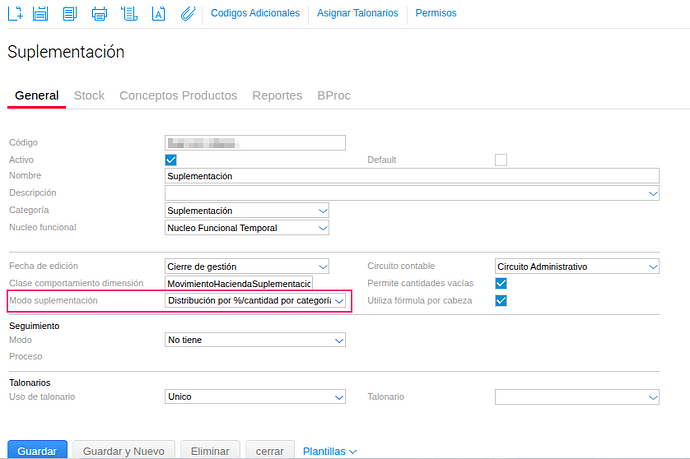Open the Nucleo funcional dropdown
Image resolution: width=690 pixels, height=459 pixels.
coord(247,228)
